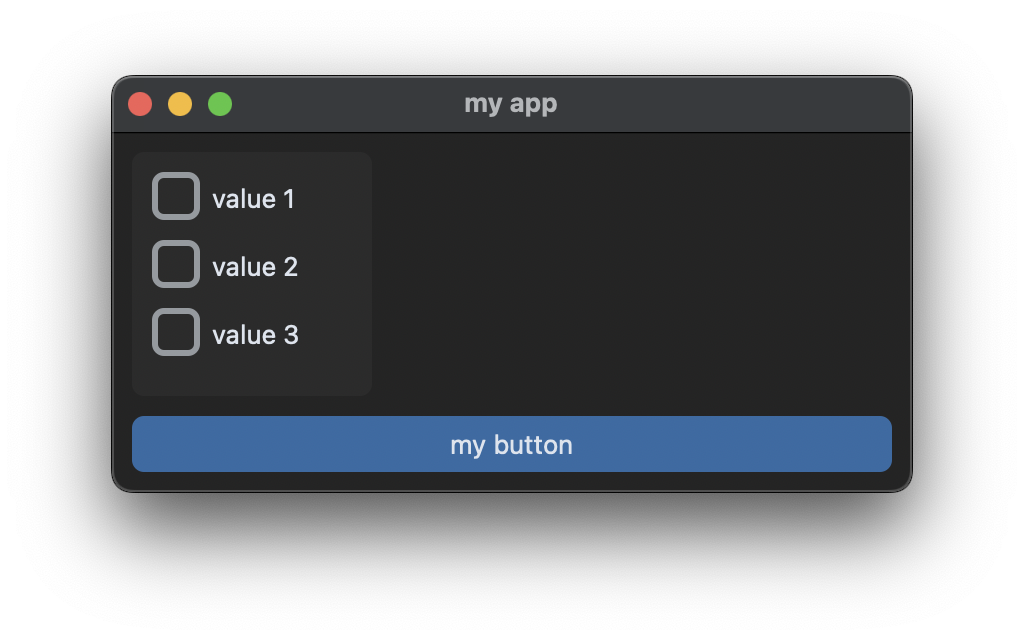
Task: Click the "value 3" label text
Action: point(255,334)
